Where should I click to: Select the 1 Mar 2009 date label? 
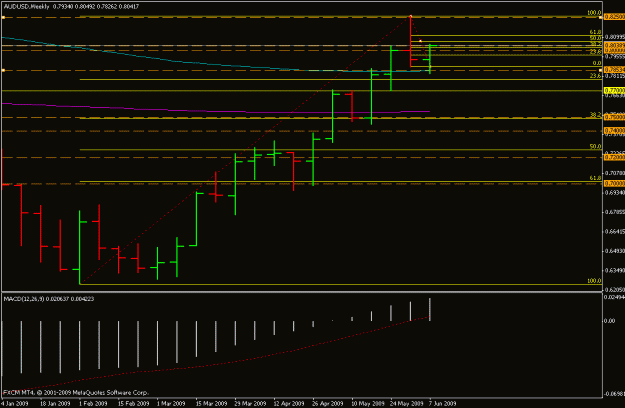[171, 403]
